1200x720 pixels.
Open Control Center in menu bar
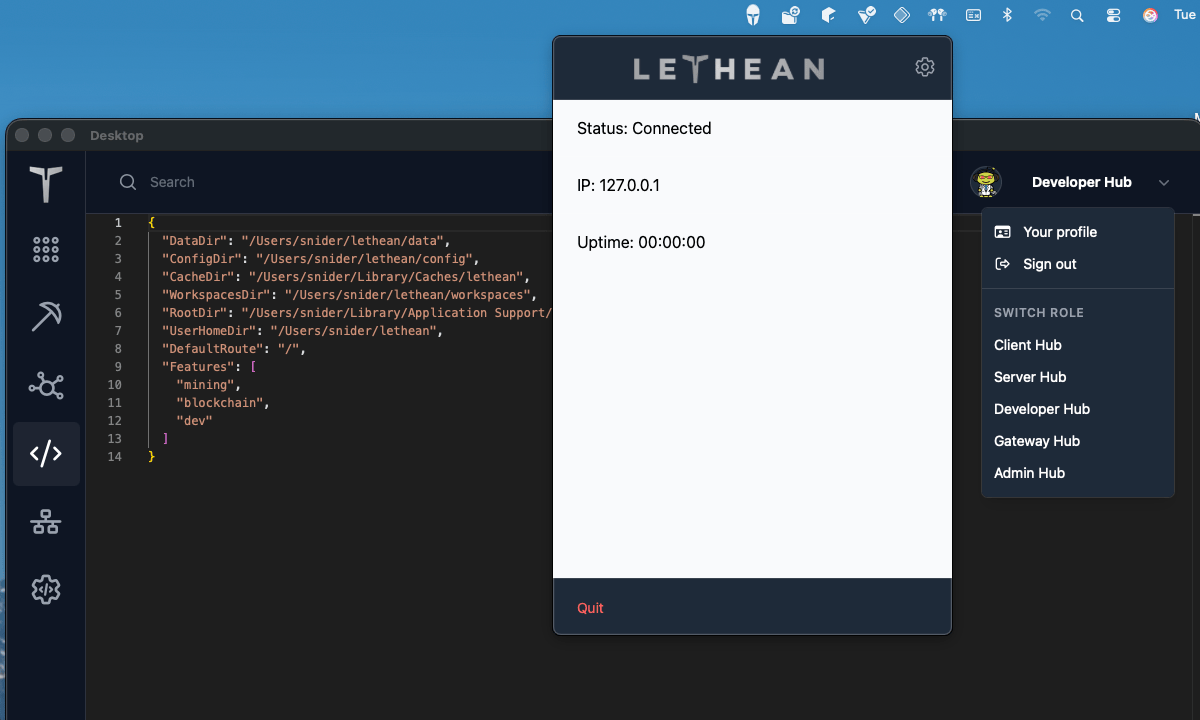(1114, 15)
